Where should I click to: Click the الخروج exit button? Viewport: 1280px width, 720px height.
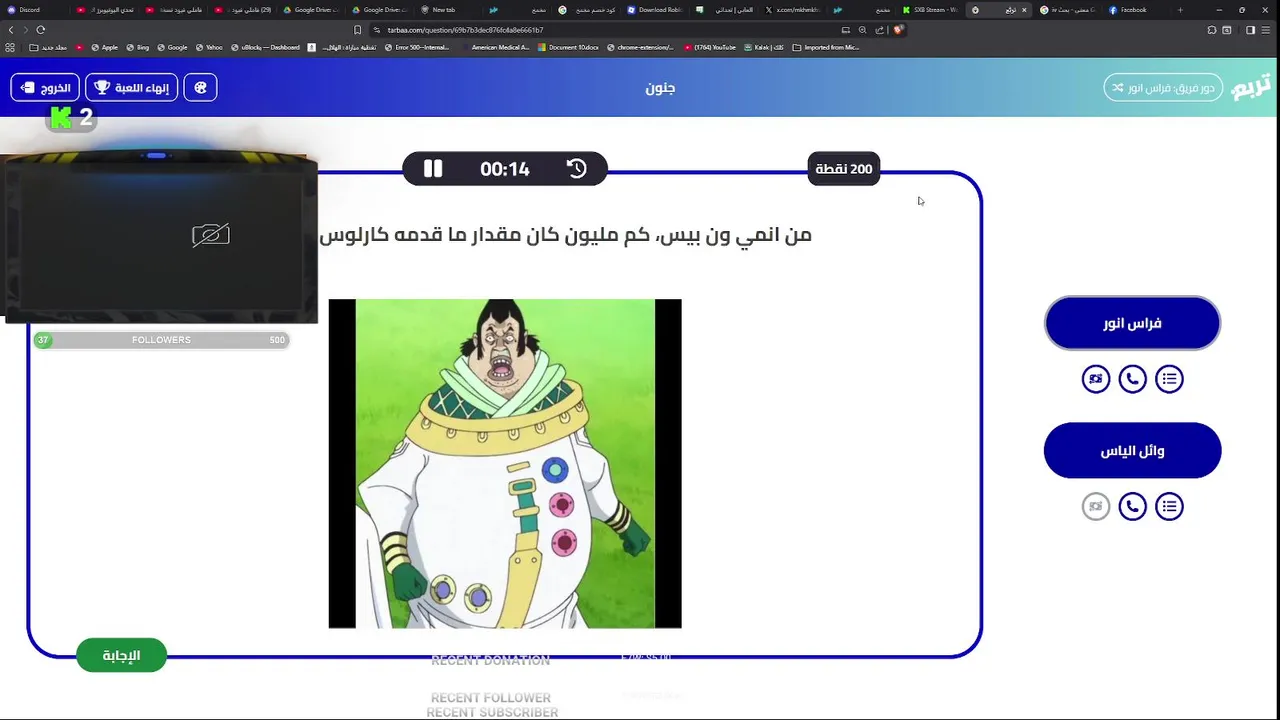pos(45,88)
